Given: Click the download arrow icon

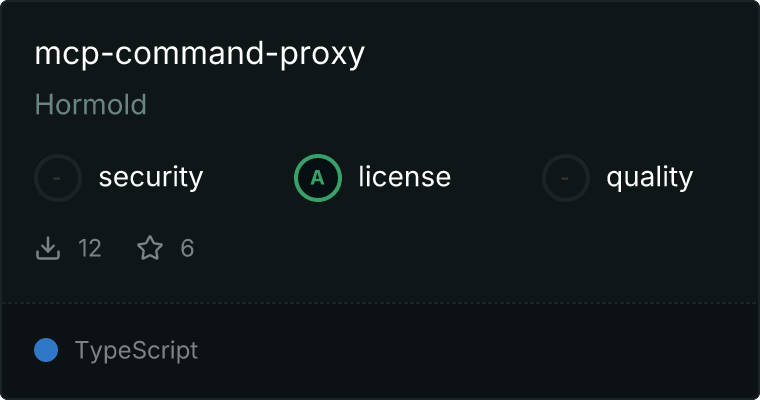Looking at the screenshot, I should (48, 248).
